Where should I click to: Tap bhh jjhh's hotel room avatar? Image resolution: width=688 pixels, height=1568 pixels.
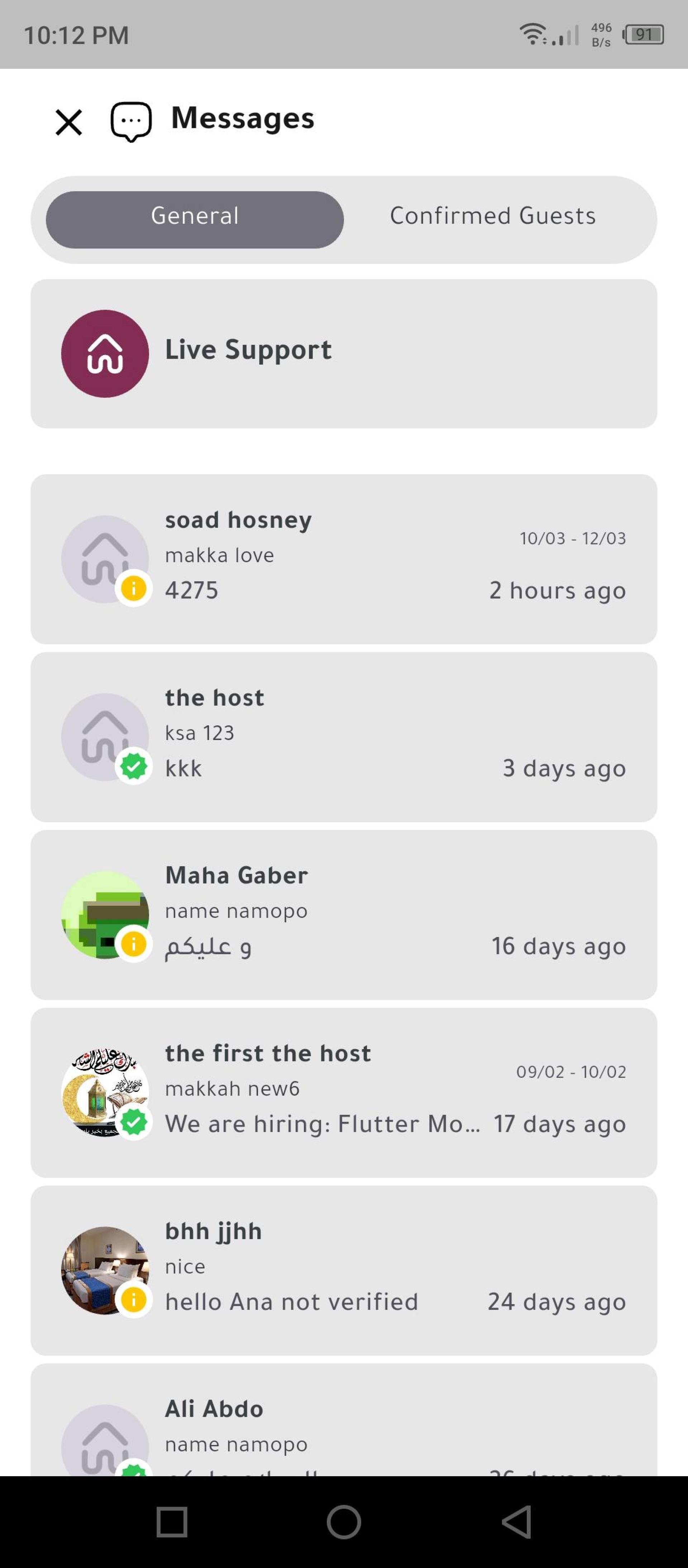click(x=105, y=1270)
